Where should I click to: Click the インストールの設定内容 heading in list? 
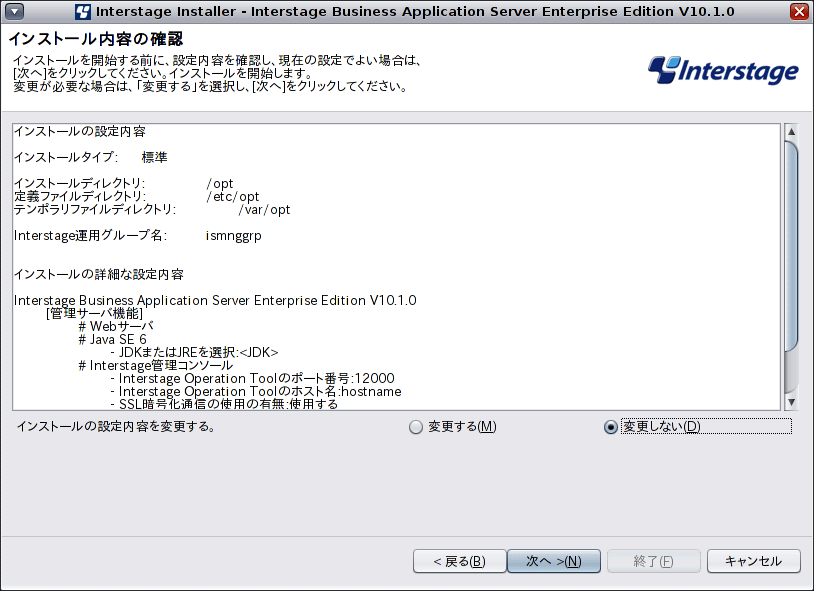click(x=80, y=131)
